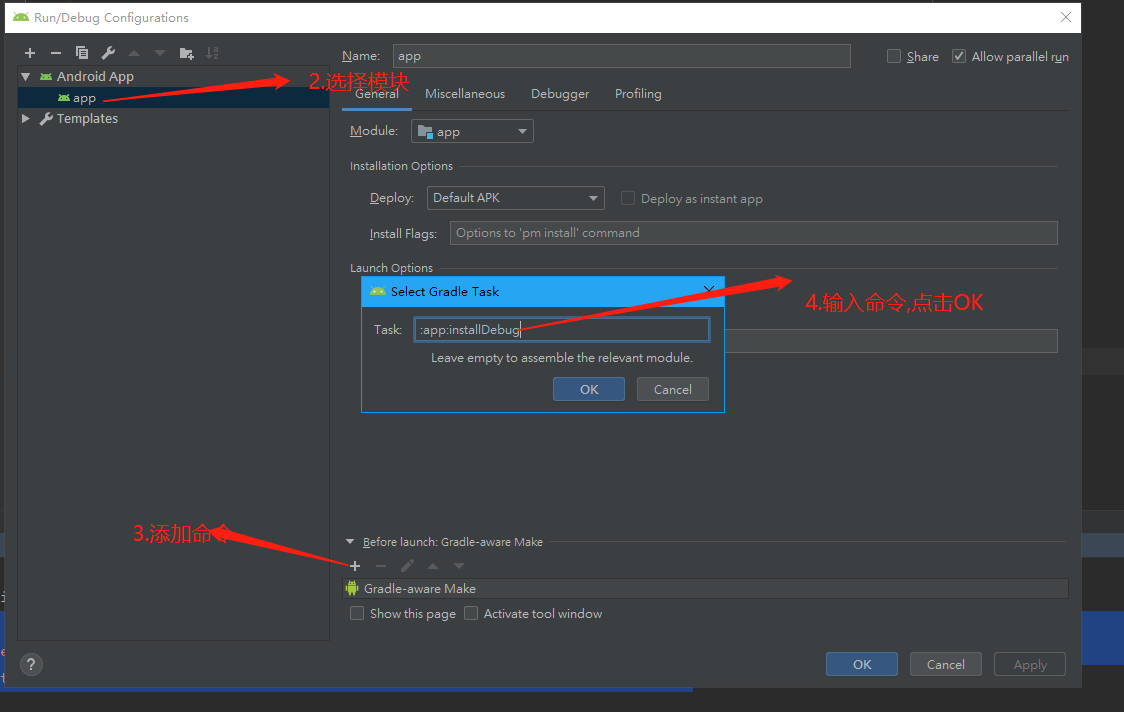Remove selected configuration with minus icon
This screenshot has width=1124, height=712.
[x=55, y=52]
